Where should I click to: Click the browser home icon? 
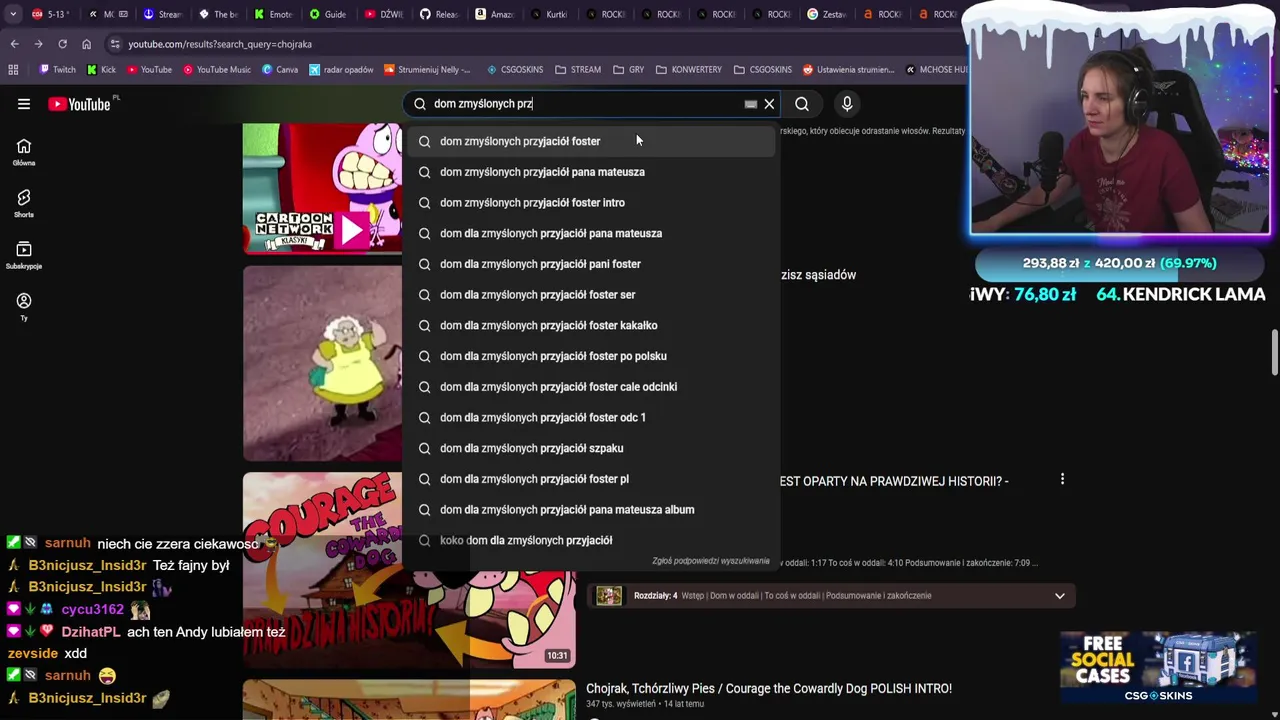pos(86,44)
